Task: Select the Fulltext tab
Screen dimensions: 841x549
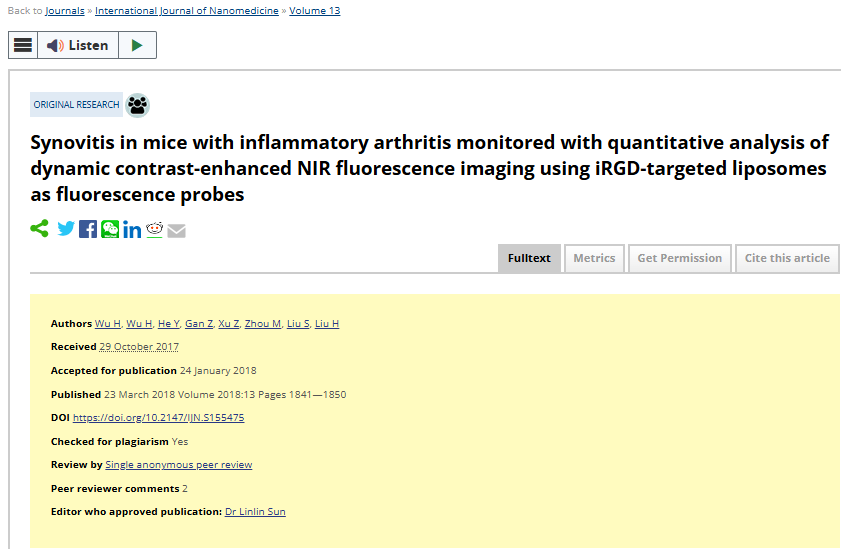Action: (529, 258)
